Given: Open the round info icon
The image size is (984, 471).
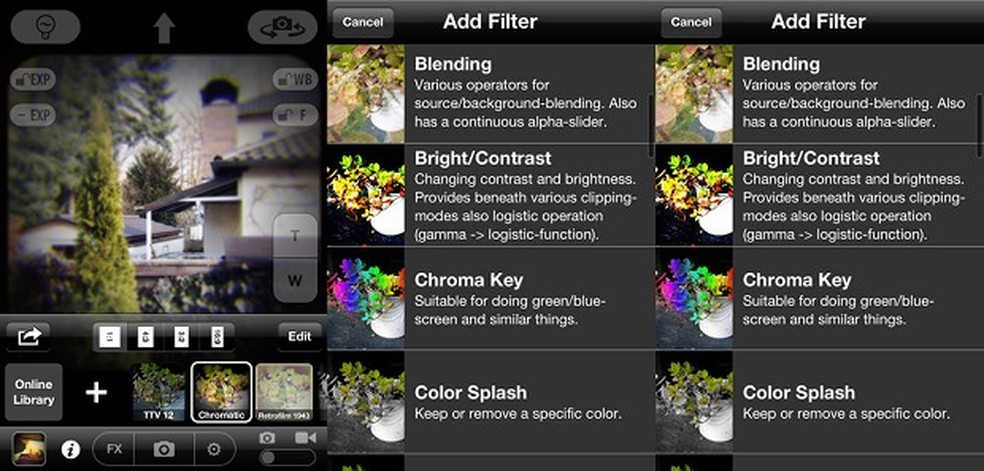Looking at the screenshot, I should (70, 449).
